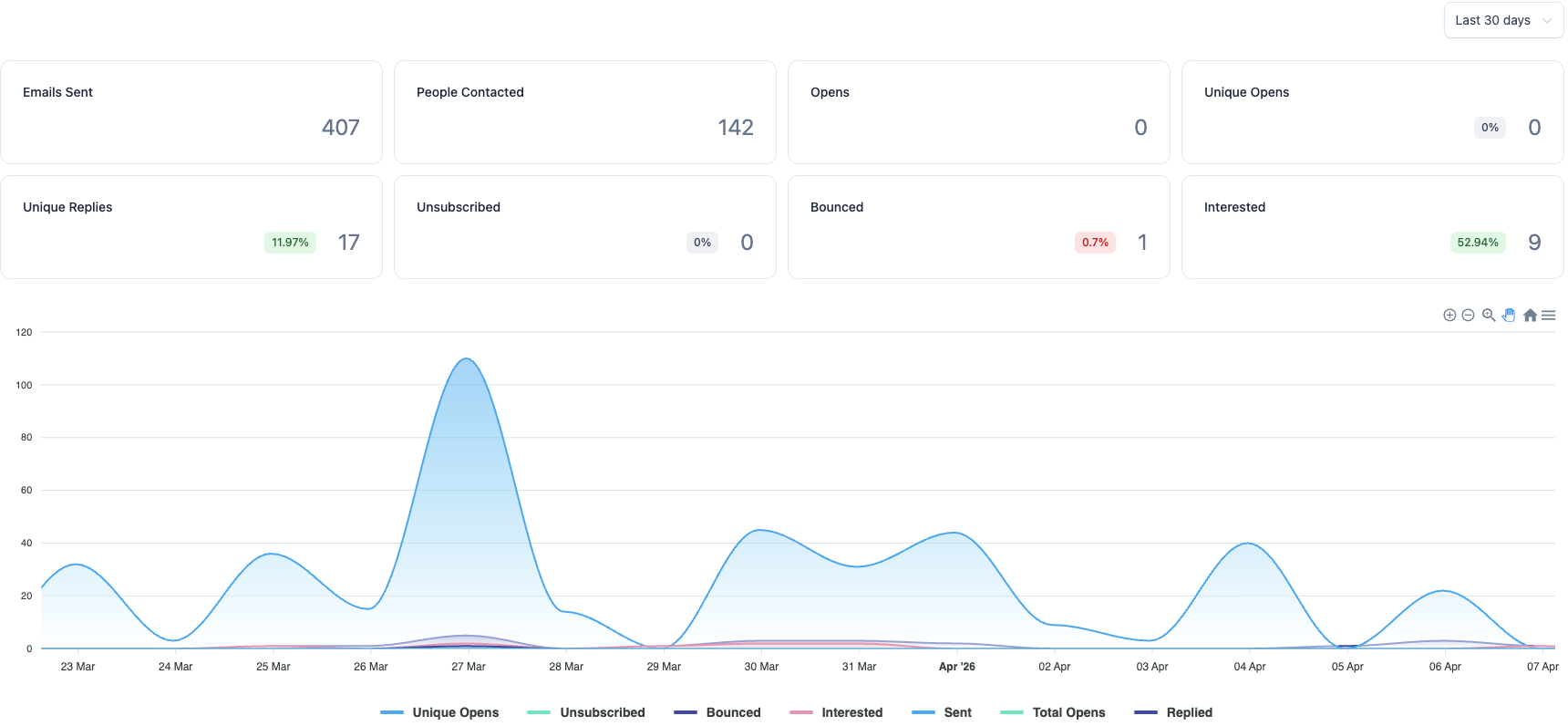Open the Last 30 days dropdown
Viewport: 1568px width, 726px height.
pos(1503,20)
